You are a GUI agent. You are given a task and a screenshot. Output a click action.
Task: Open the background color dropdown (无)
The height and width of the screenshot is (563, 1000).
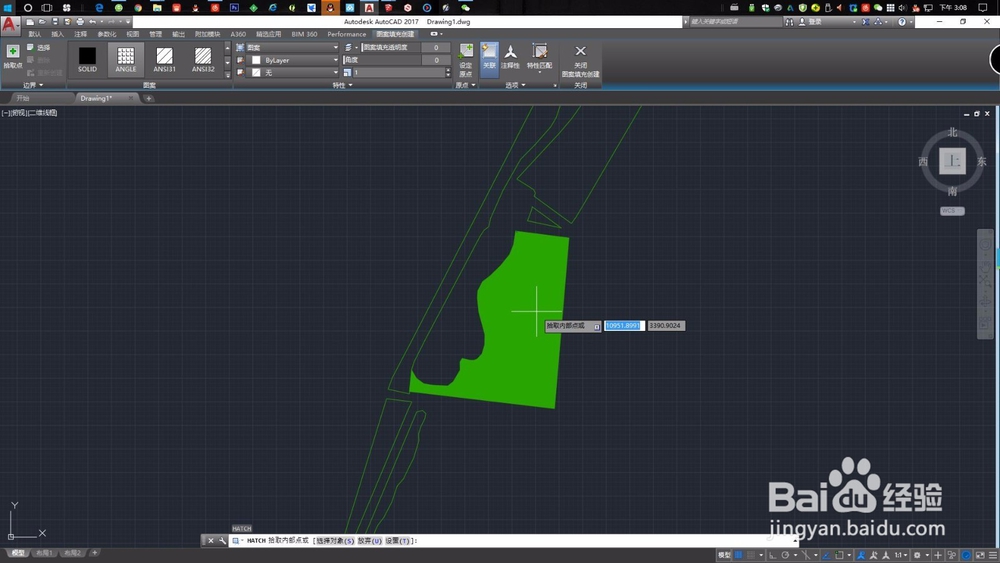(x=292, y=73)
